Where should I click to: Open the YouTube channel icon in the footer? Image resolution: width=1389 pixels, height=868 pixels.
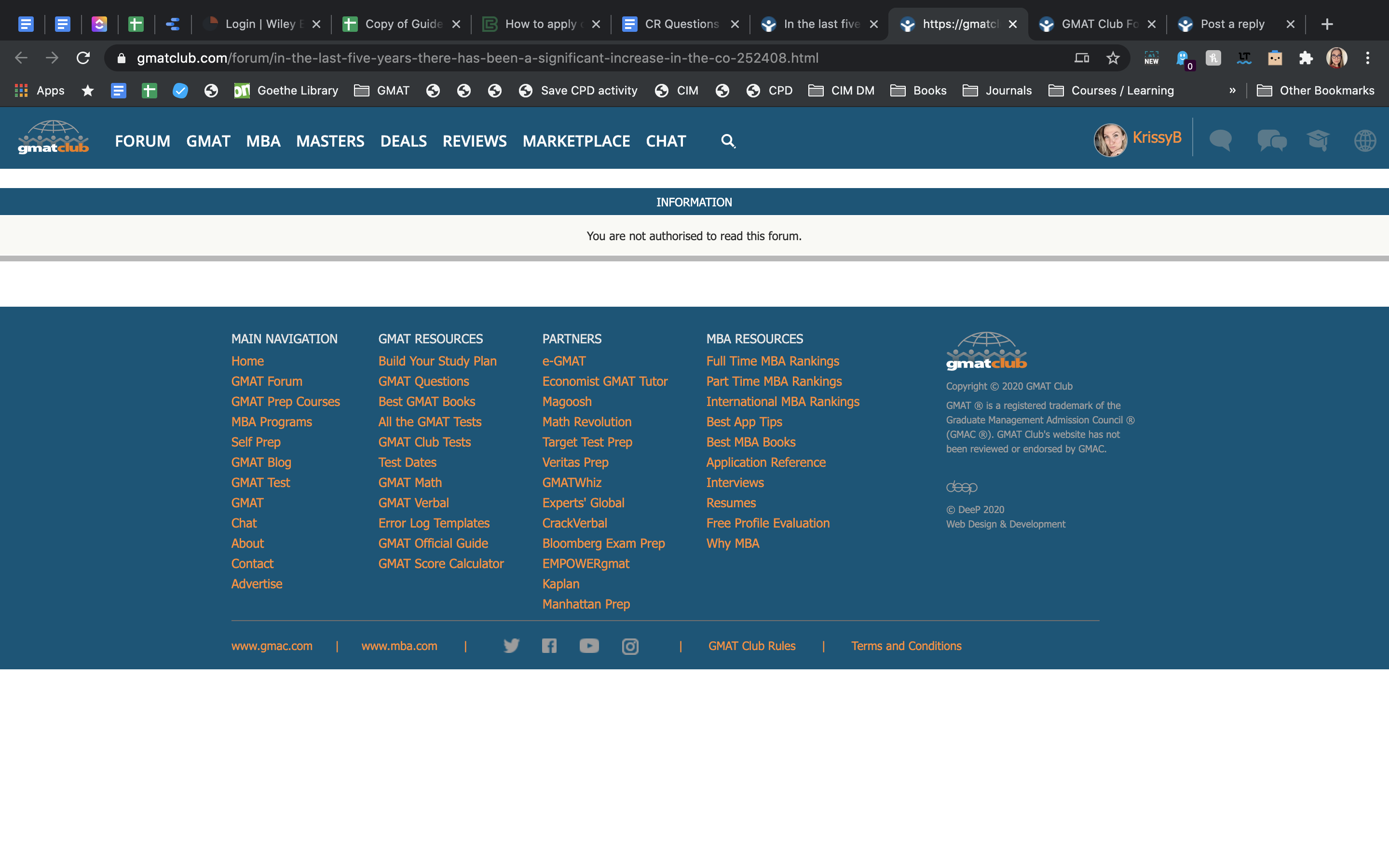point(588,645)
